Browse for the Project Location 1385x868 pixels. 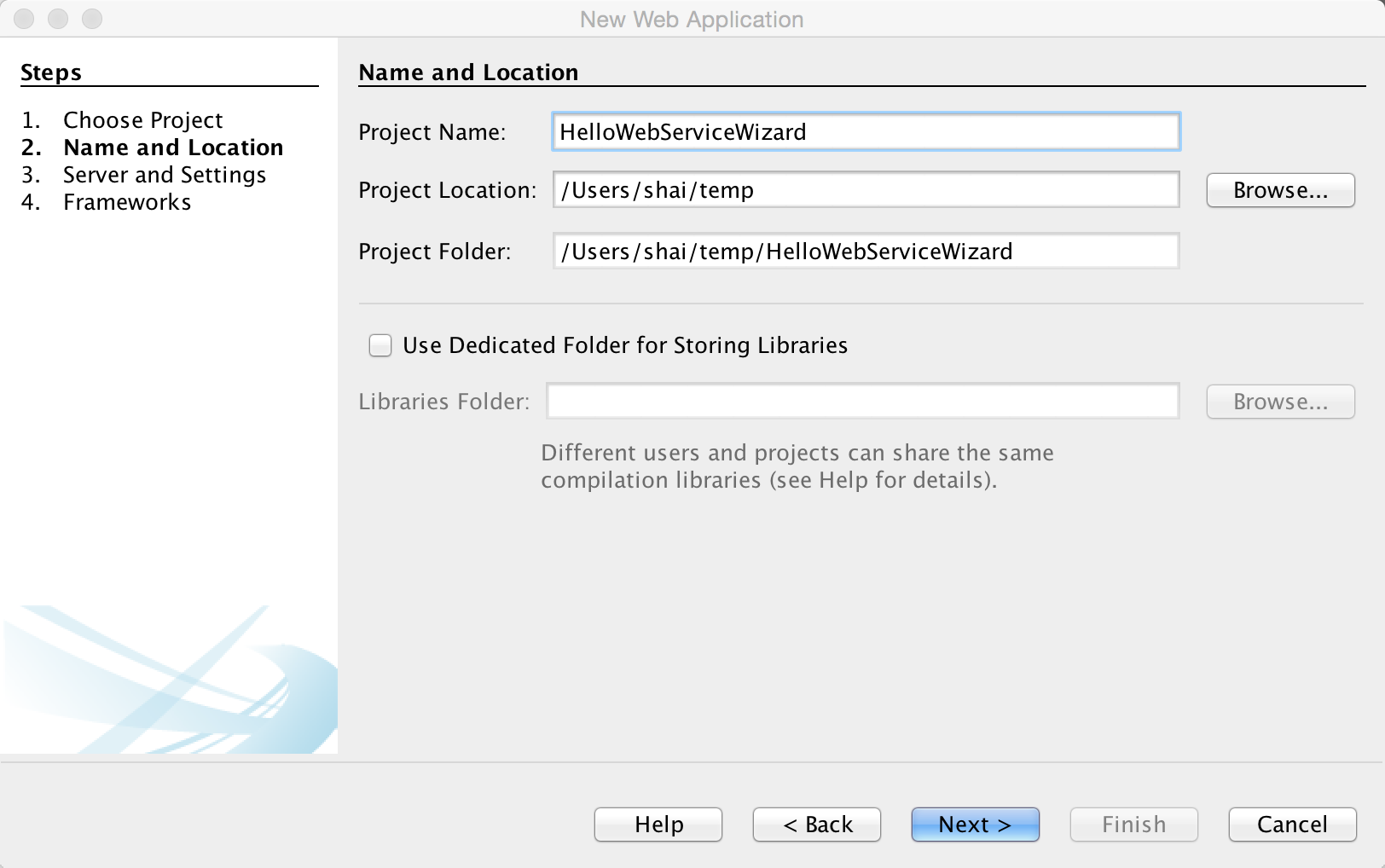(x=1279, y=190)
